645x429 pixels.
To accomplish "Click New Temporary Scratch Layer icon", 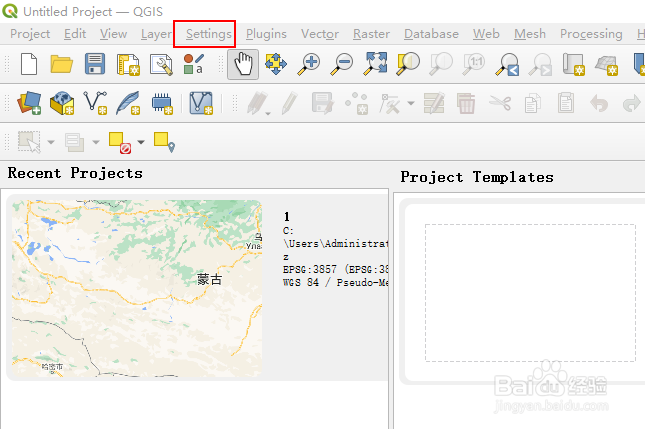I will 162,103.
